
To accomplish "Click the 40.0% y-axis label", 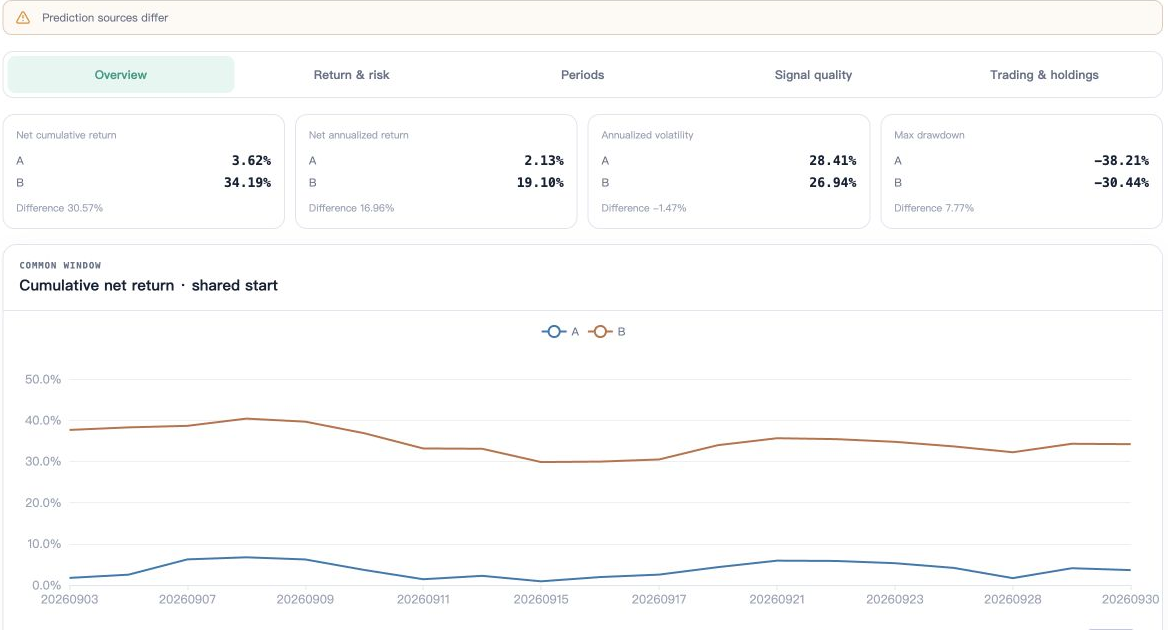I will click(x=42, y=420).
